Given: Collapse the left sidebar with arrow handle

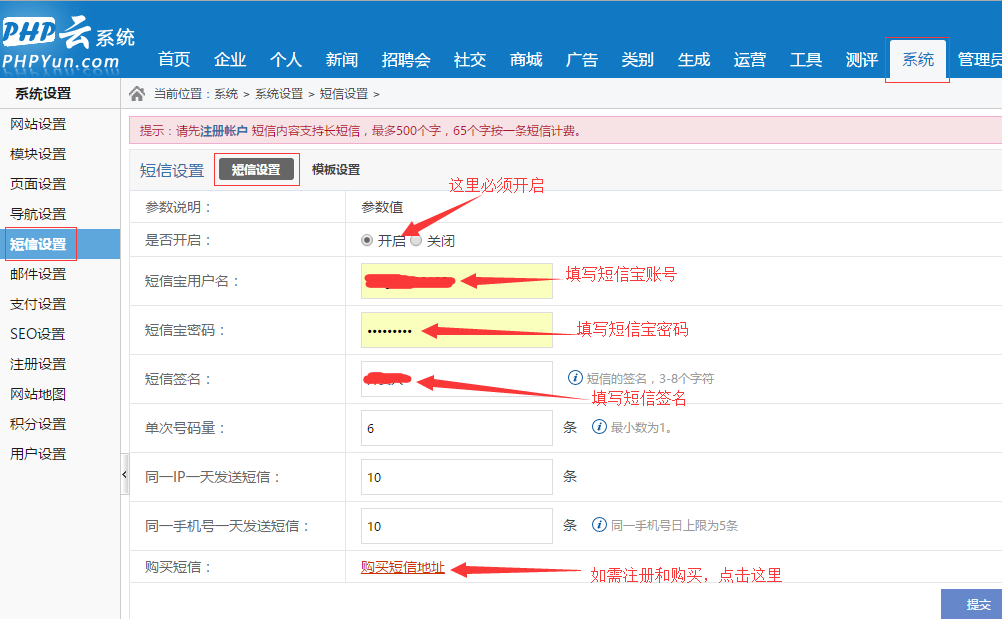Looking at the screenshot, I should tap(124, 474).
